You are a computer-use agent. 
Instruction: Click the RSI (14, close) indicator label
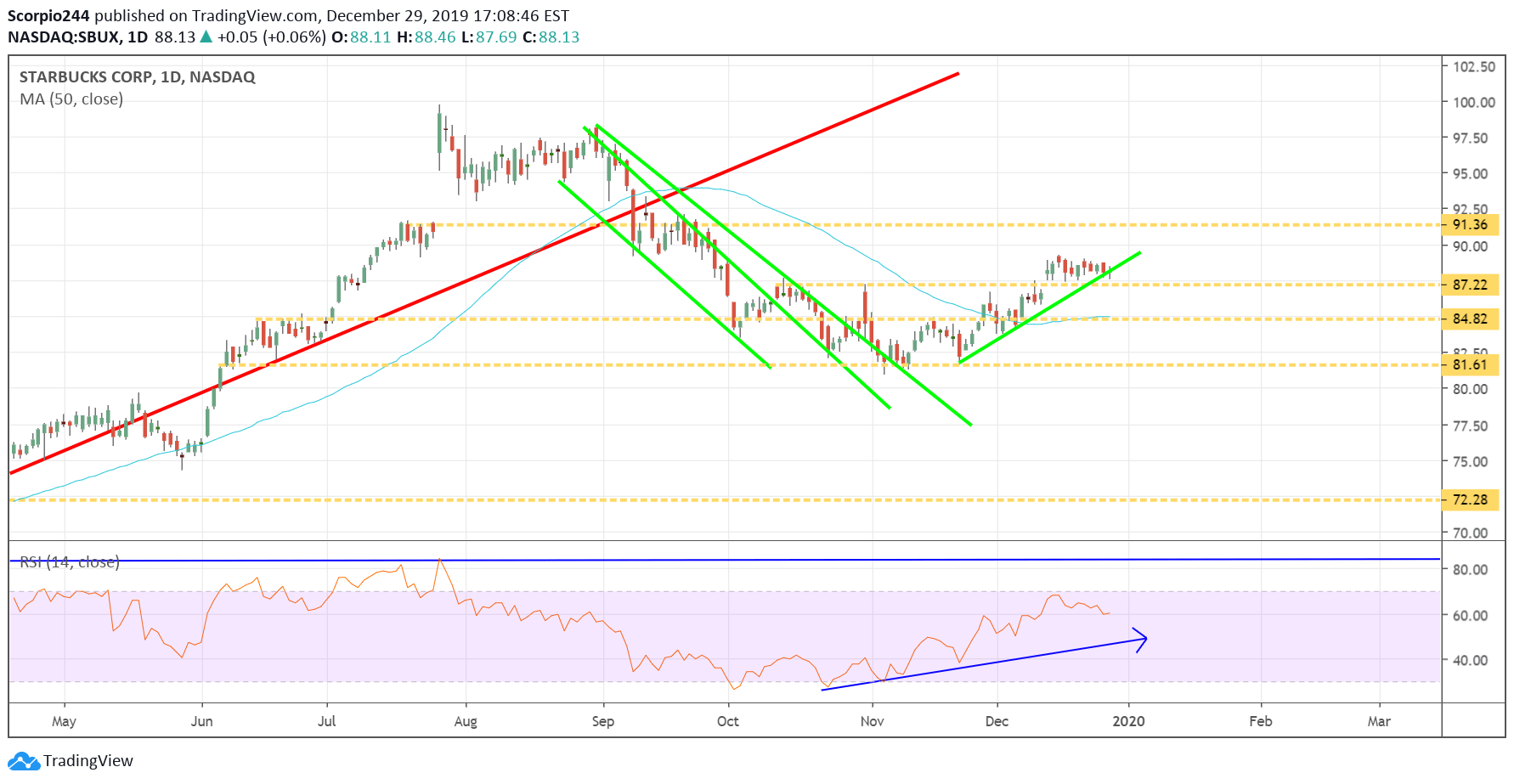click(x=70, y=562)
